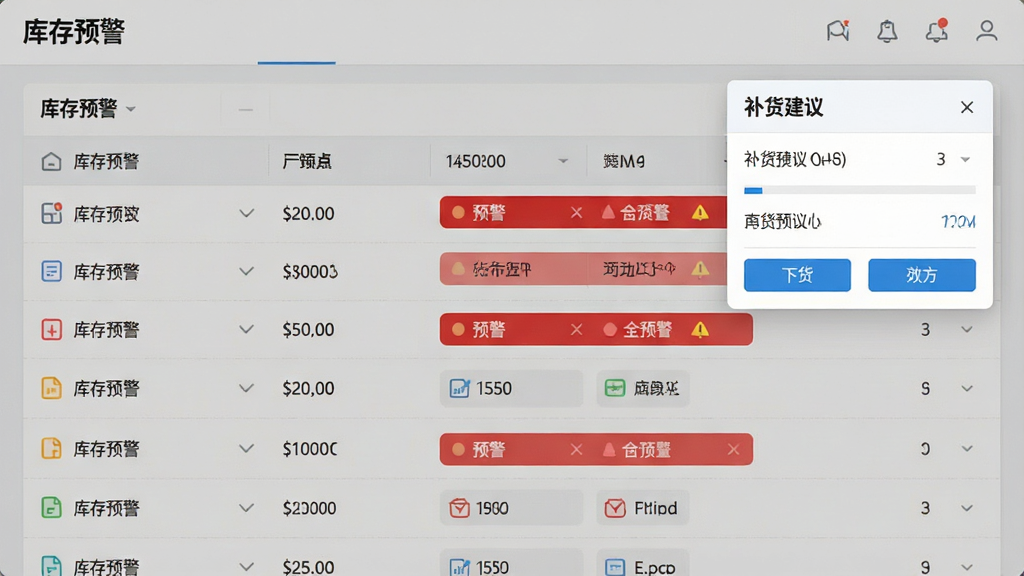Remove the 预警 tag in $1000C row

pos(576,449)
